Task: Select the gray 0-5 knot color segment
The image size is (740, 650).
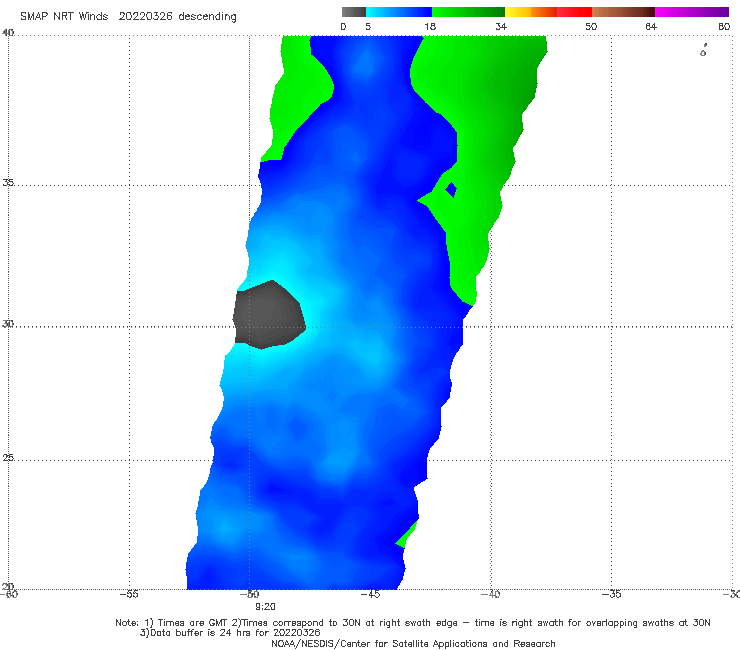Action: pos(354,12)
